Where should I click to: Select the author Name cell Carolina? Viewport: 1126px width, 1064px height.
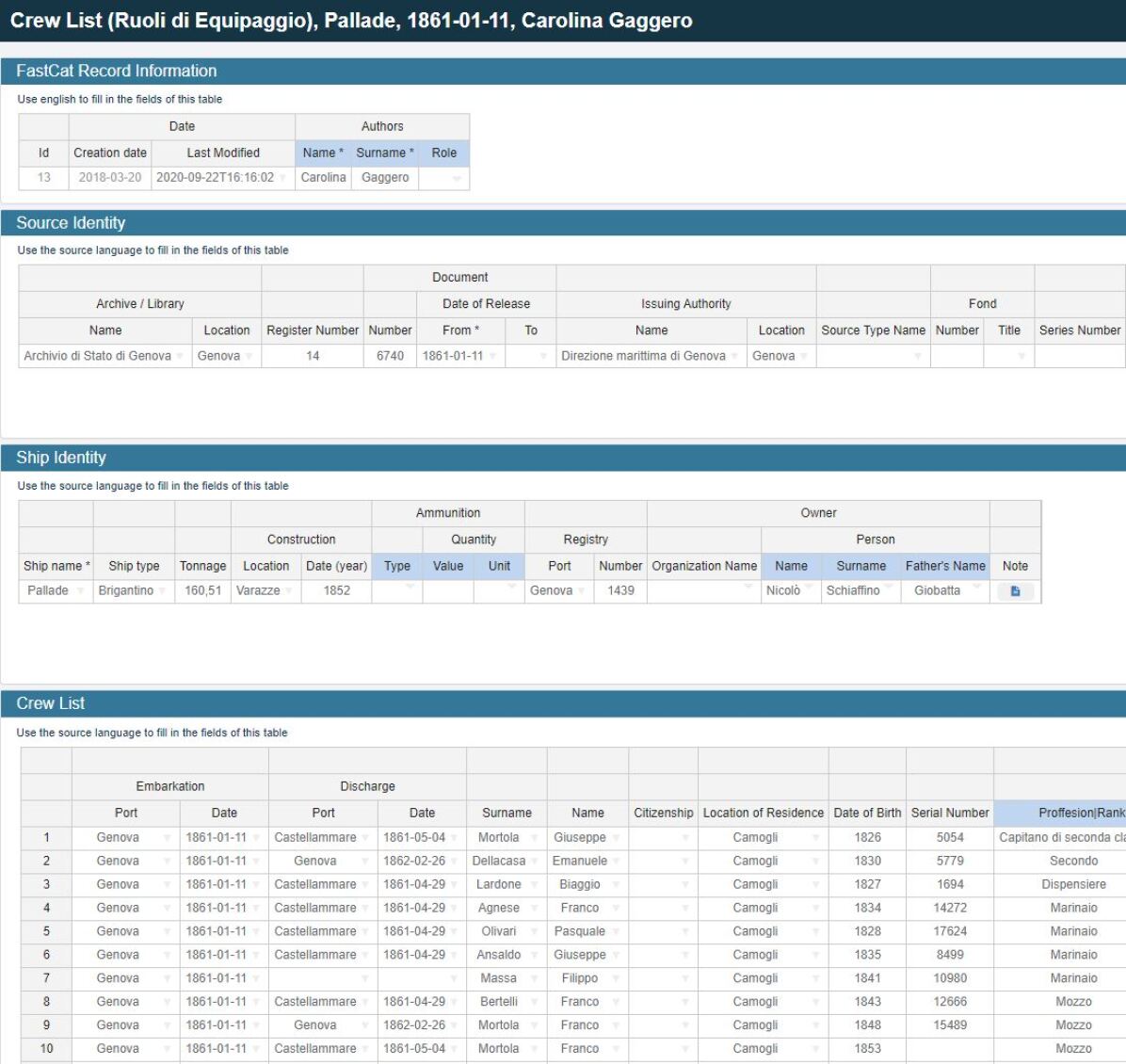(x=323, y=177)
